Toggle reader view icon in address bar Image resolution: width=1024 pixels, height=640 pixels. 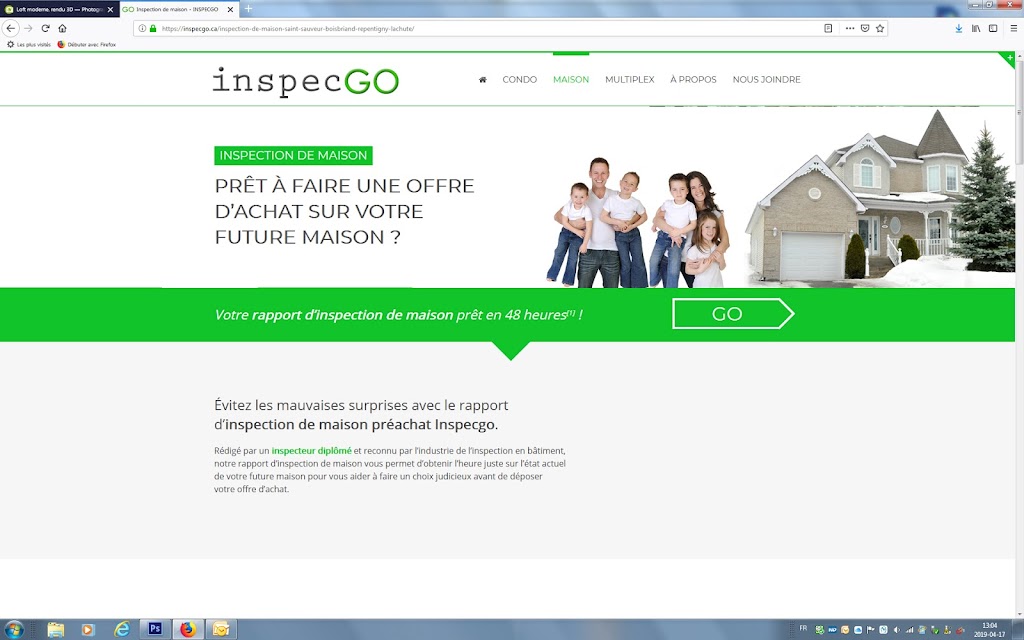coord(828,28)
